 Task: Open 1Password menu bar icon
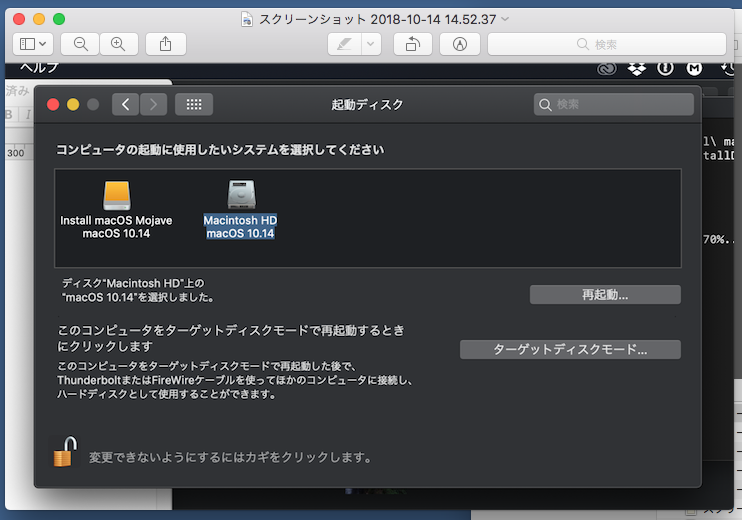point(665,69)
